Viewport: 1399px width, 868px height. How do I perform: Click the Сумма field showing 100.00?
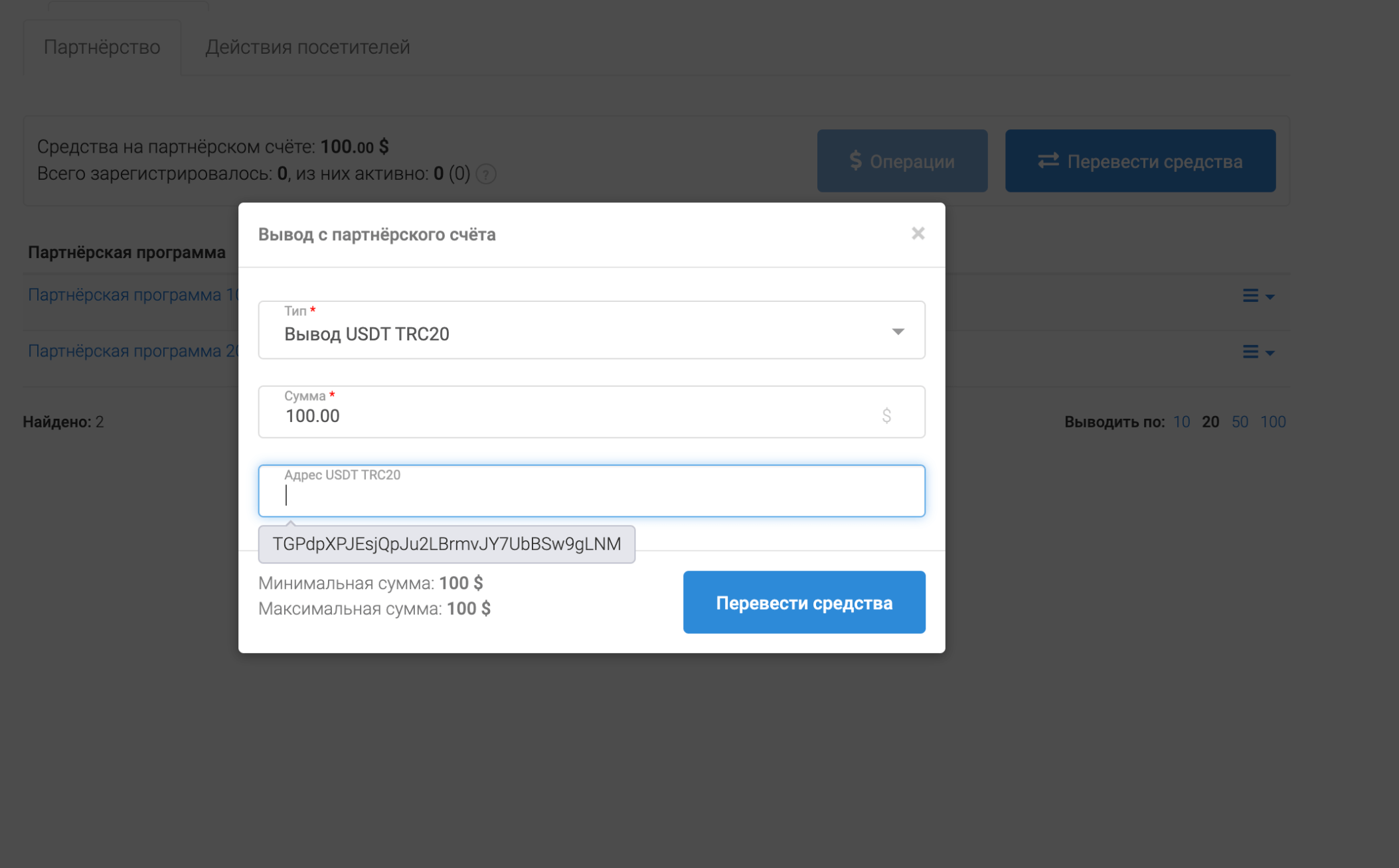click(x=592, y=411)
